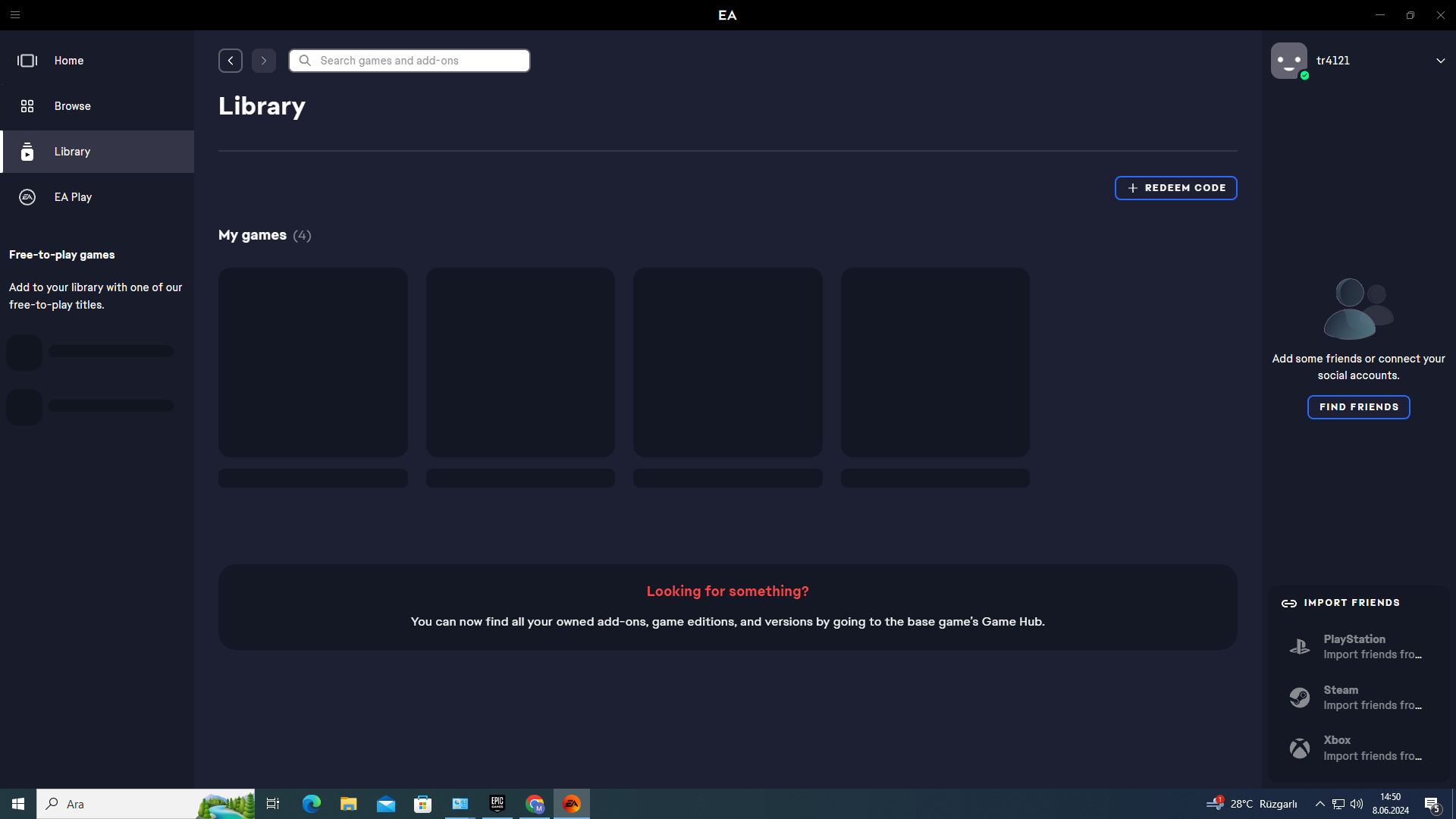Open Chrome from the taskbar
Image resolution: width=1456 pixels, height=819 pixels.
point(535,804)
